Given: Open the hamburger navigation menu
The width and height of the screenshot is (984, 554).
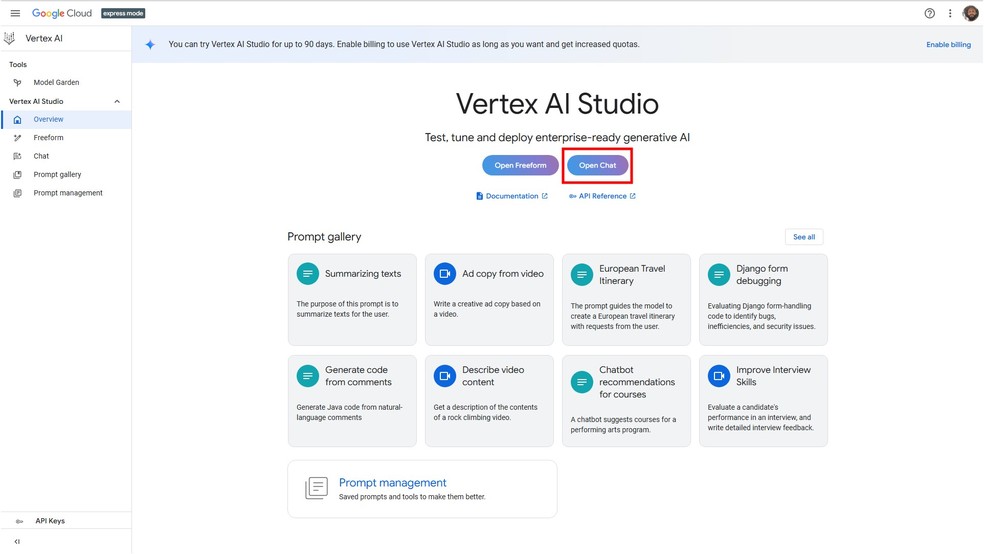Looking at the screenshot, I should (x=15, y=13).
